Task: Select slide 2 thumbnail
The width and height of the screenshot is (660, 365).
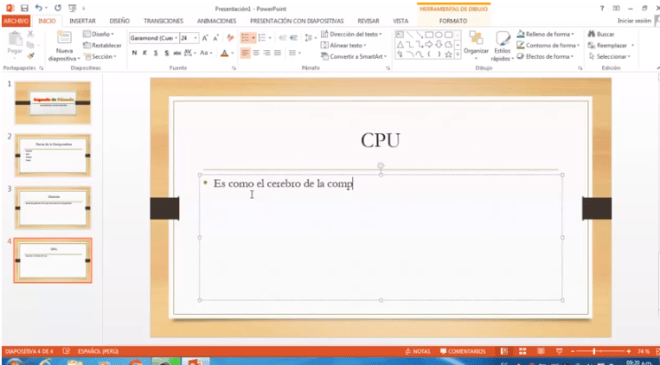Action: pos(53,155)
